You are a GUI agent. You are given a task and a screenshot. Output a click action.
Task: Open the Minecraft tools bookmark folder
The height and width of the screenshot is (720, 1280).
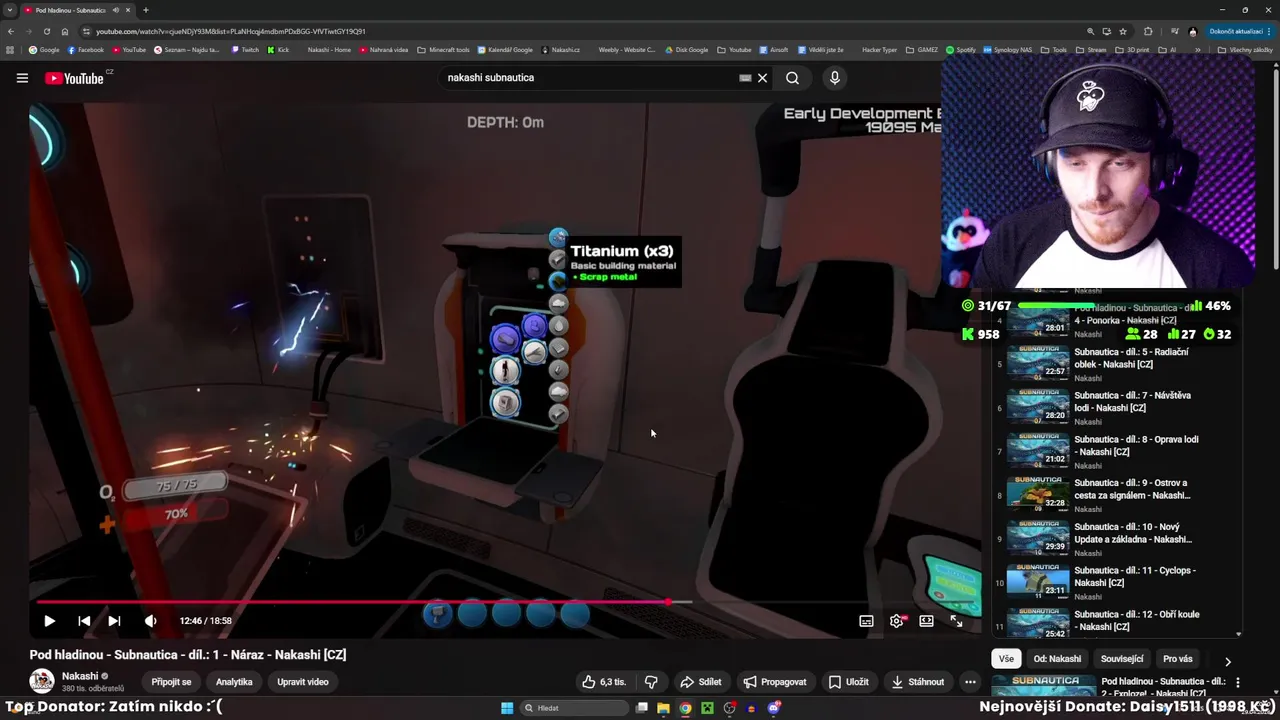(443, 49)
